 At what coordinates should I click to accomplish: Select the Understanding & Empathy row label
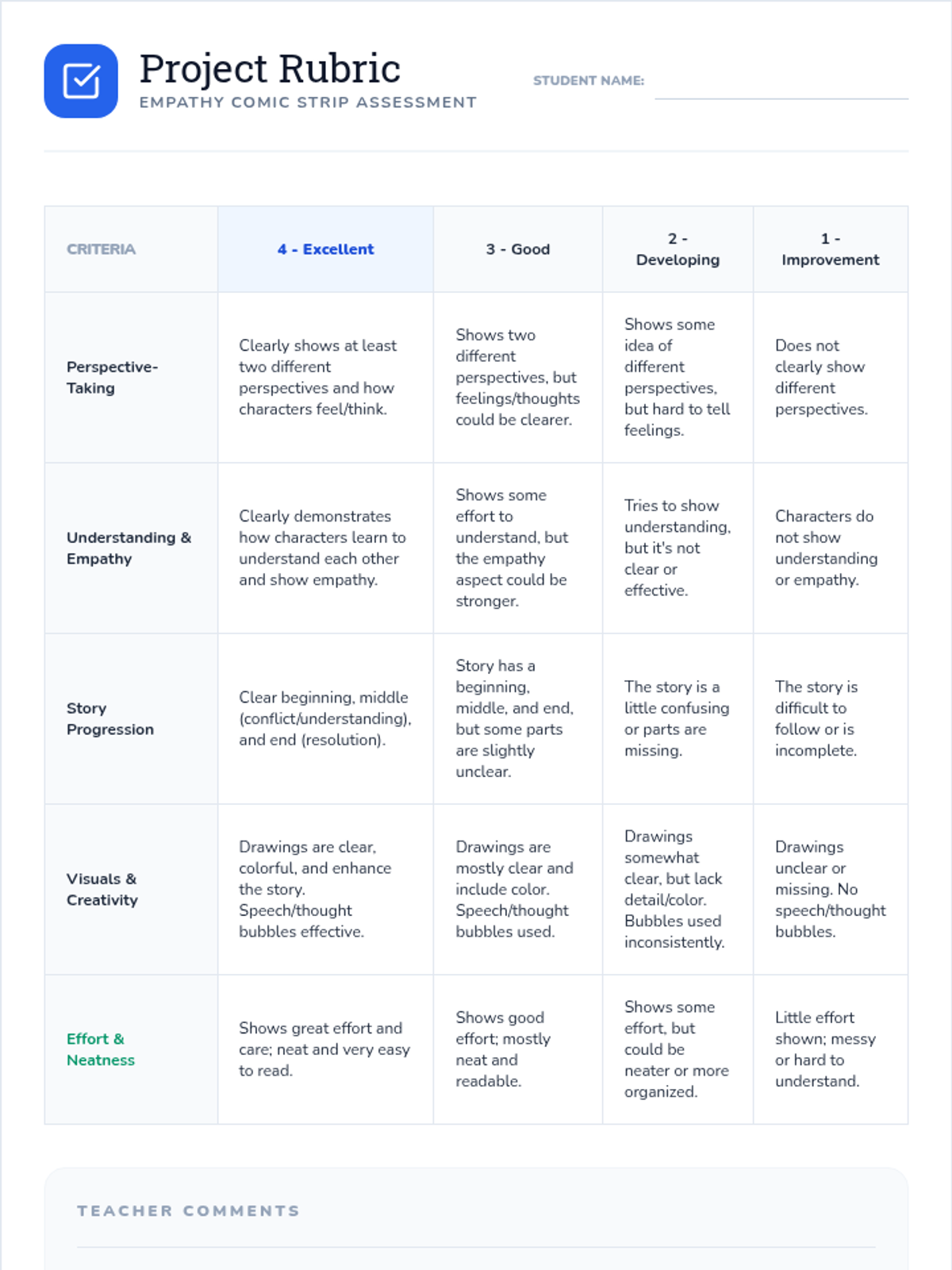click(129, 548)
